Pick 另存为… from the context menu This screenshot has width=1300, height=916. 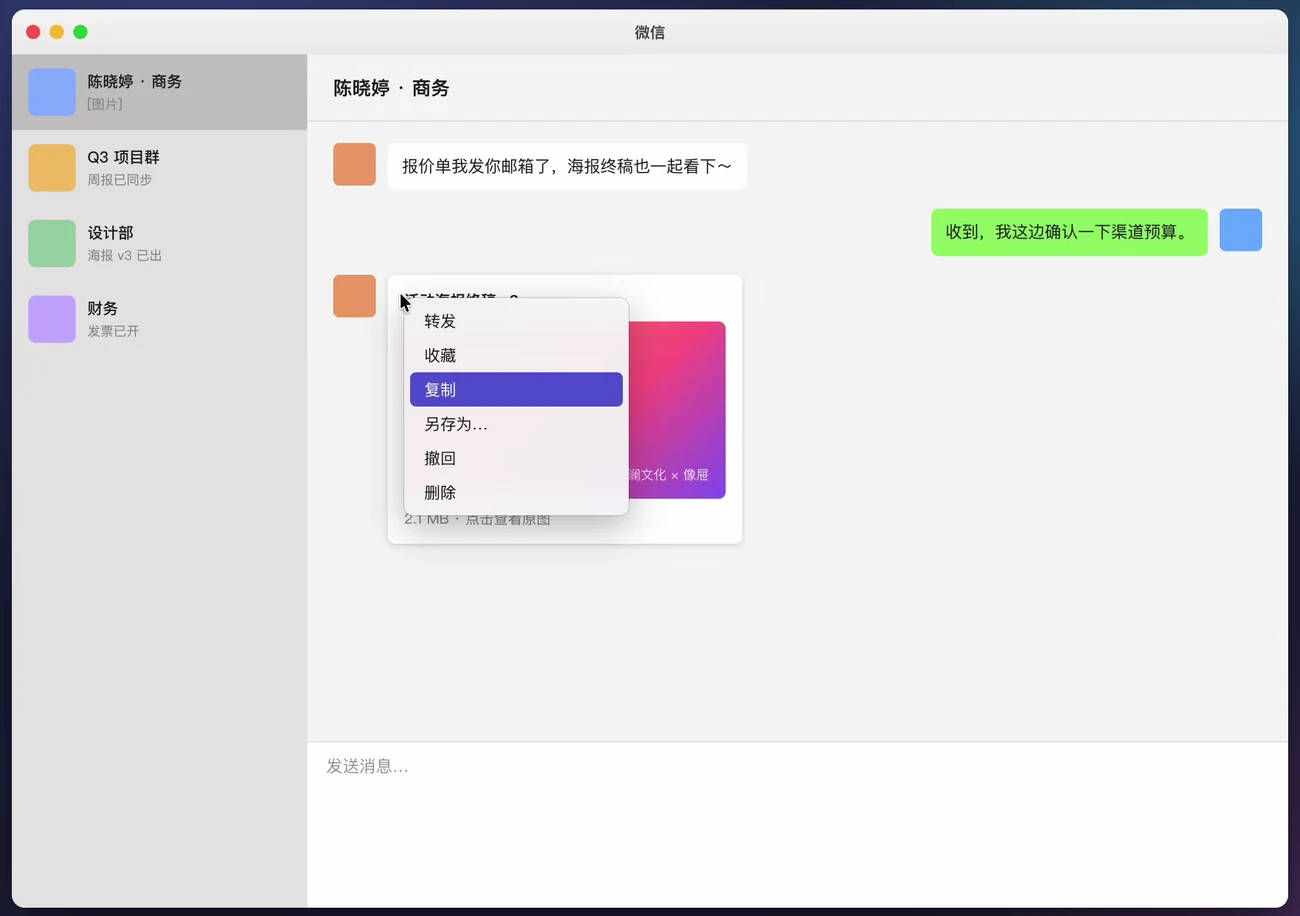tap(516, 424)
